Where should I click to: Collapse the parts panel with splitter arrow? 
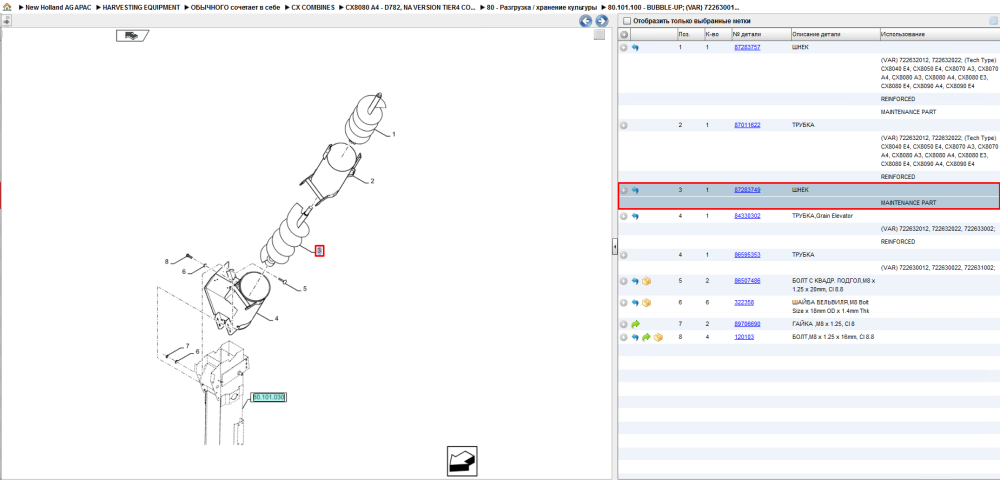614,245
